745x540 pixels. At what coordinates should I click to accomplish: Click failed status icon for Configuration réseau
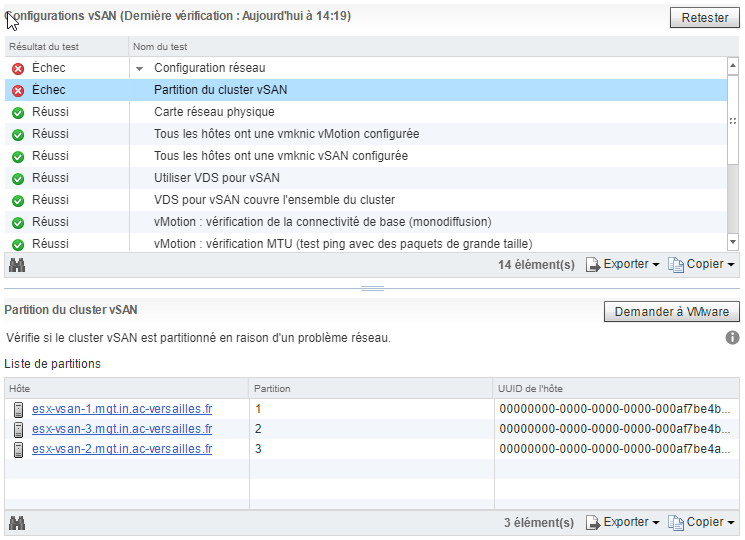[18, 69]
